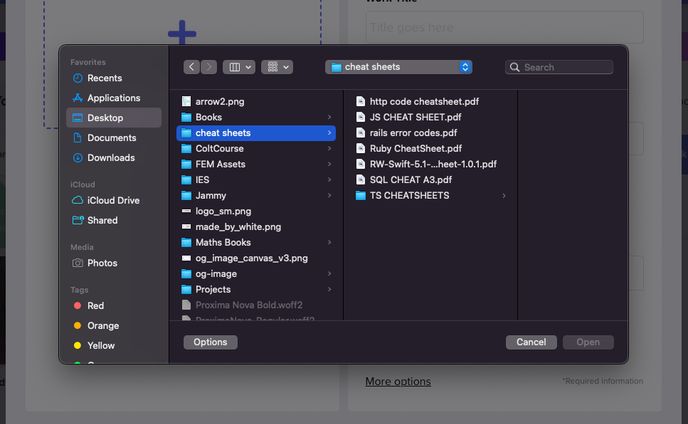Select the Documents sidebar item
Screen dimensions: 688x424
pos(111,138)
